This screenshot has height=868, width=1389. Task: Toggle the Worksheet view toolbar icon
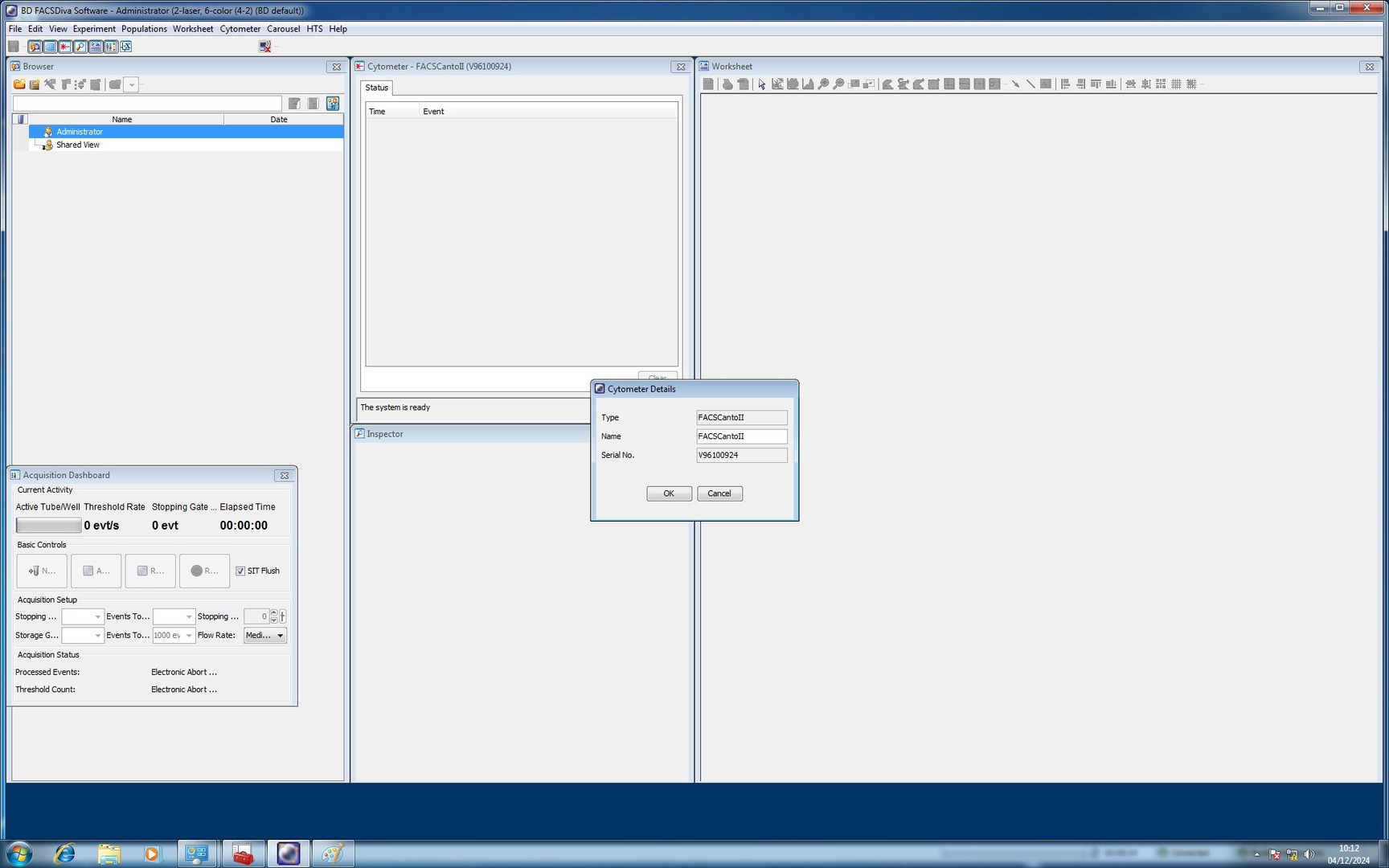[x=96, y=47]
